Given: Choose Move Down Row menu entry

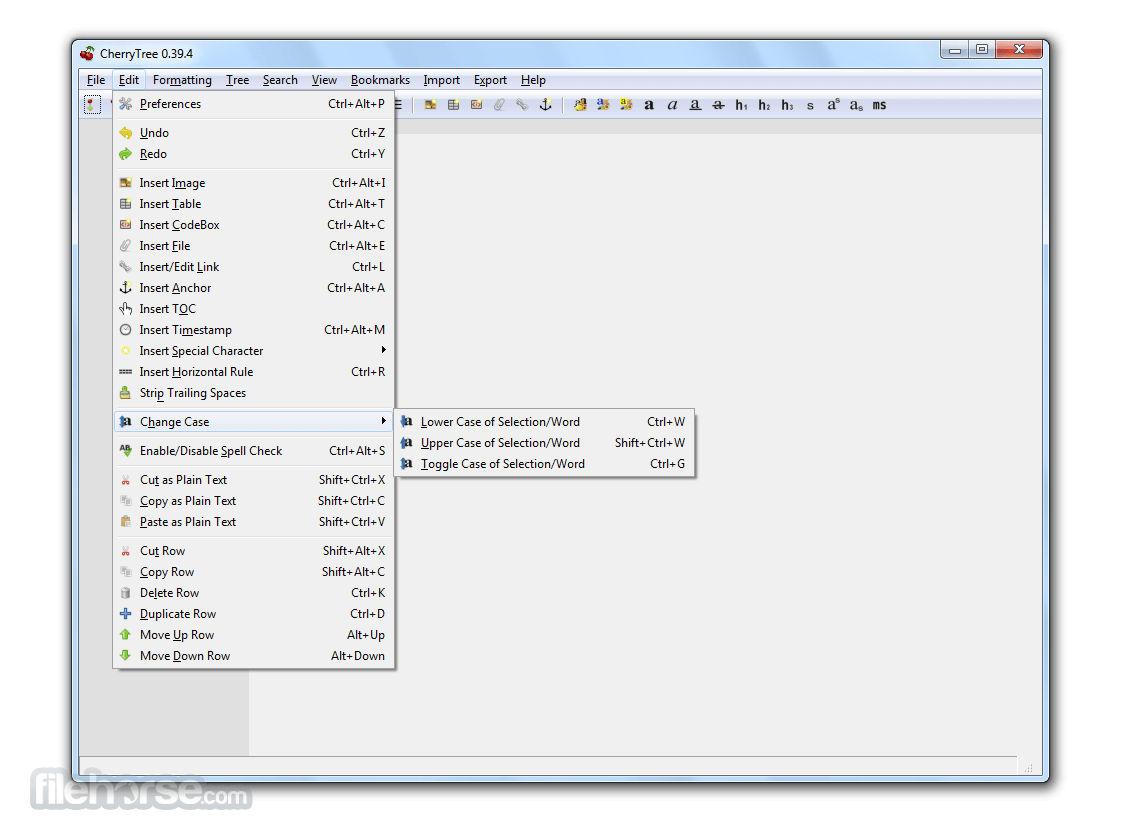Looking at the screenshot, I should click(x=254, y=656).
